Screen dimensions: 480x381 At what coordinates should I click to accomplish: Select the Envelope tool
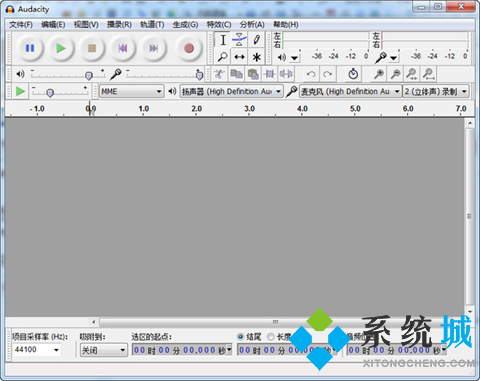[239, 40]
